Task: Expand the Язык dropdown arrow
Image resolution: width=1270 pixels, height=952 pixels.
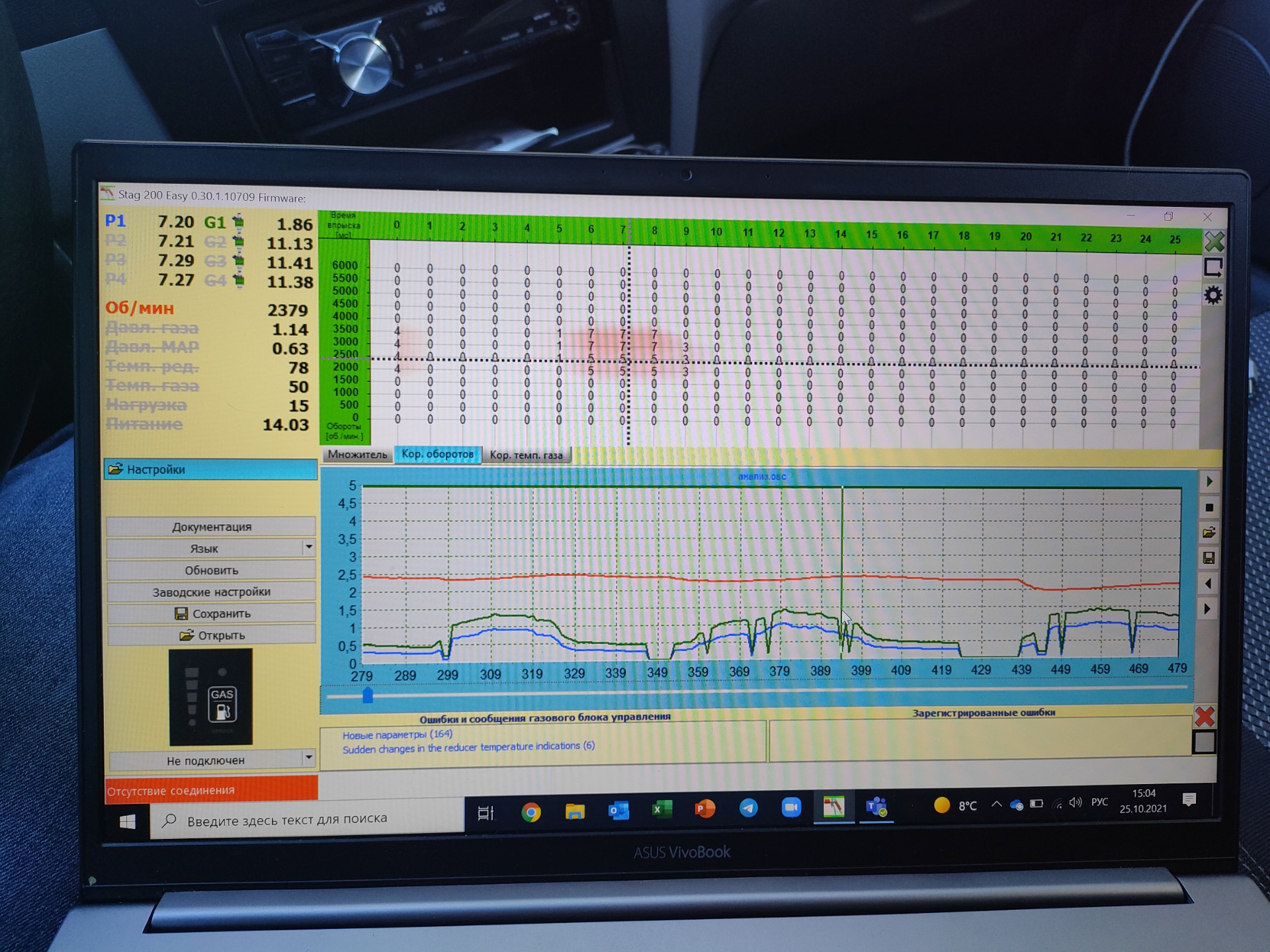Action: click(x=308, y=547)
